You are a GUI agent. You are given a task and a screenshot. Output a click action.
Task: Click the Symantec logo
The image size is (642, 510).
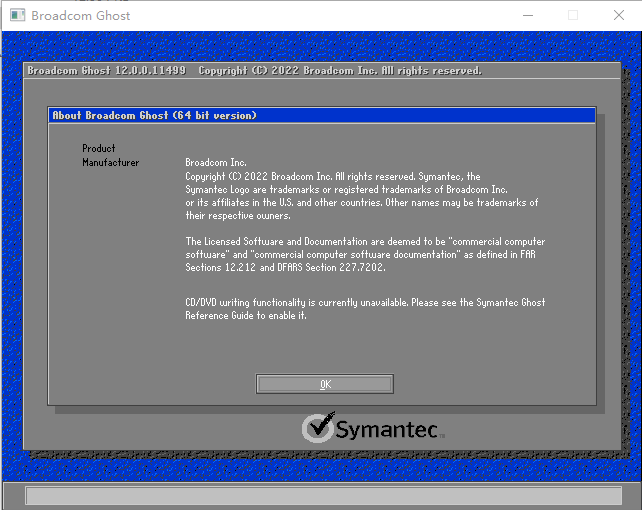tap(373, 428)
